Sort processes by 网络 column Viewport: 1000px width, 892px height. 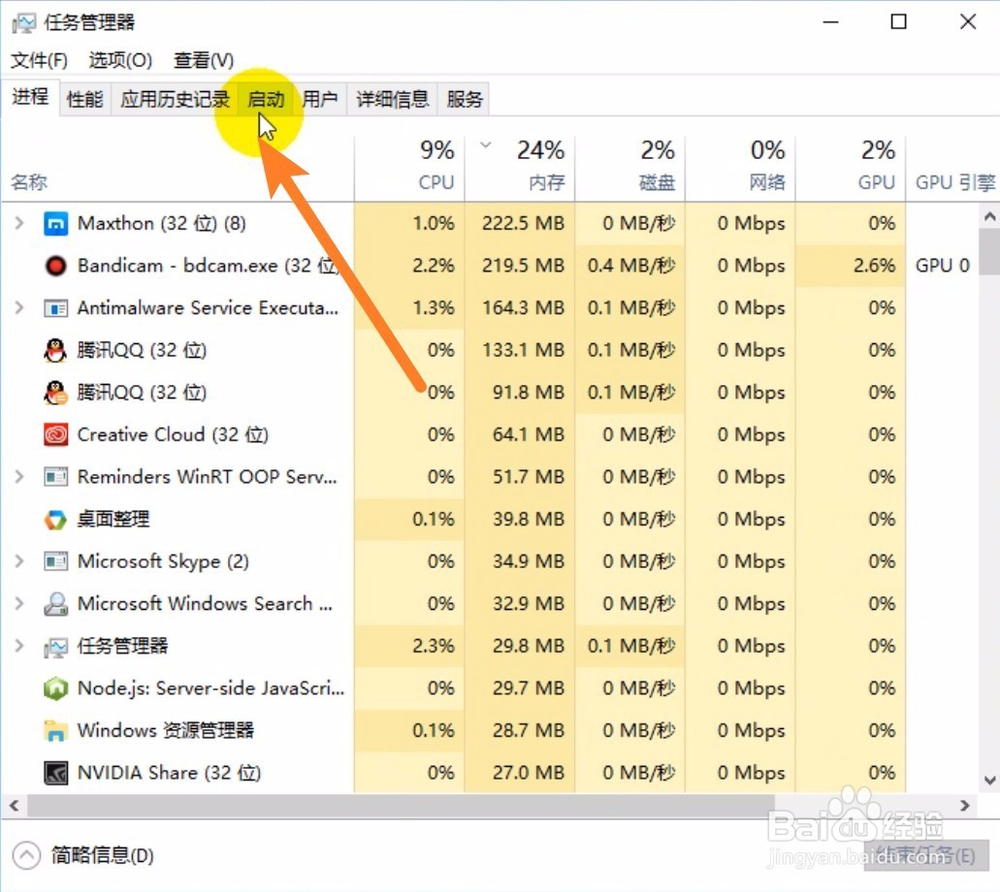pos(740,170)
